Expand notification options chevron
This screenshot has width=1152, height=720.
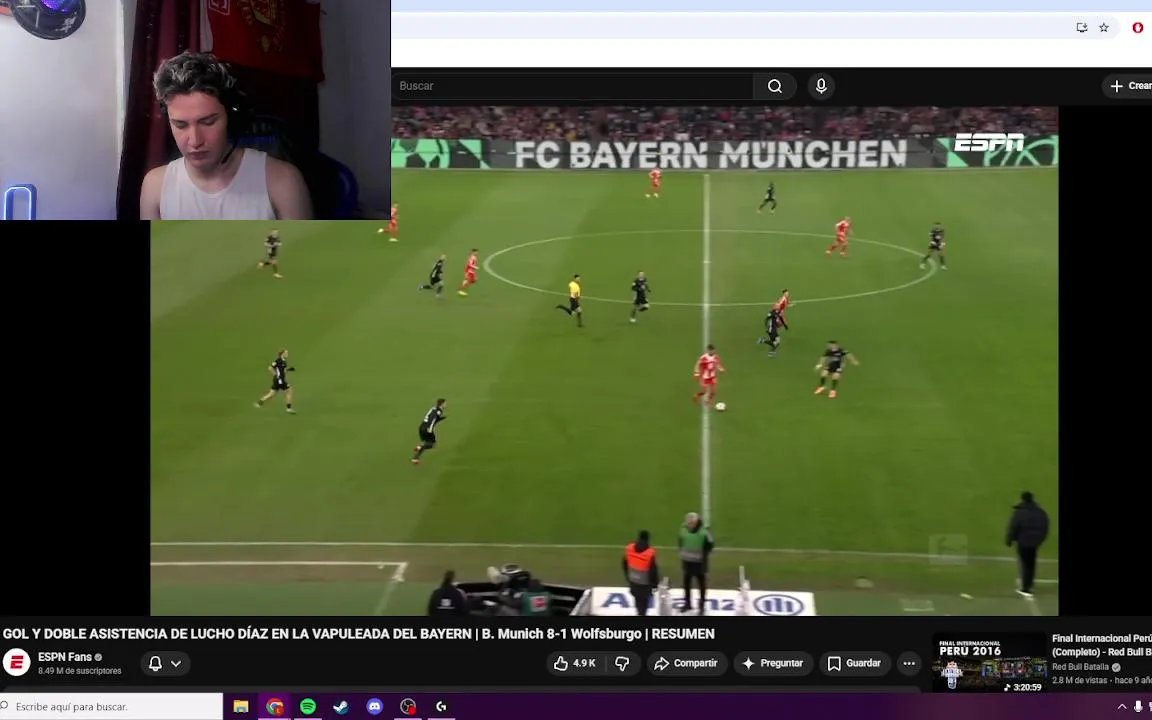click(x=176, y=663)
